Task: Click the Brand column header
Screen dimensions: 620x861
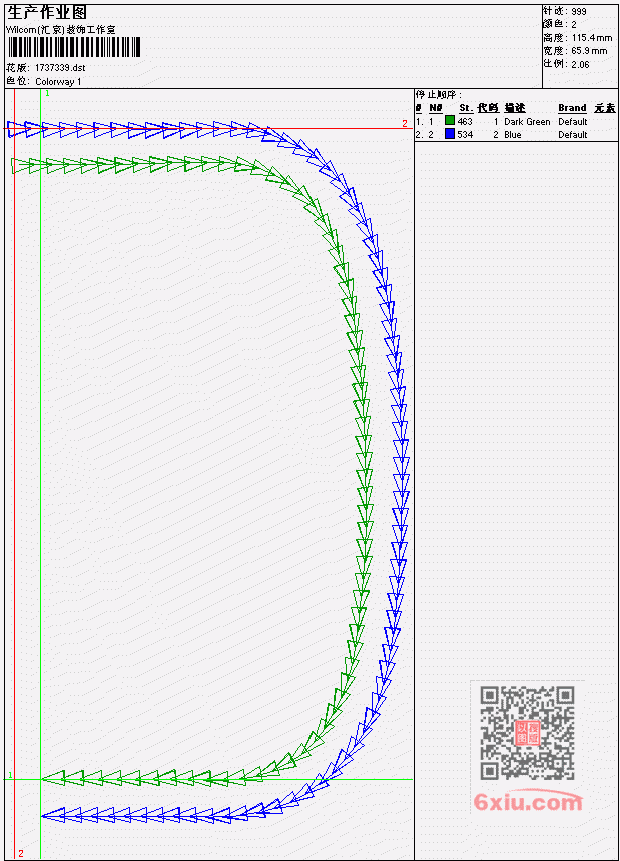Action: (x=572, y=108)
